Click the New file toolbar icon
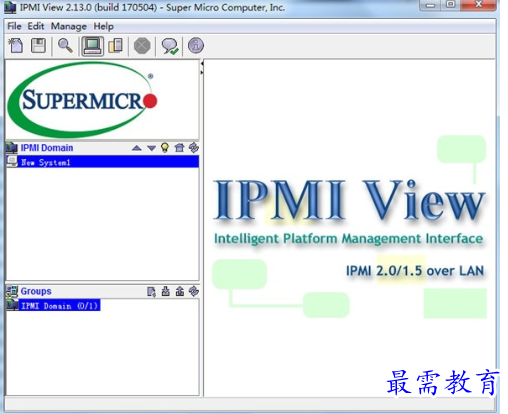508x414 pixels. point(16,46)
